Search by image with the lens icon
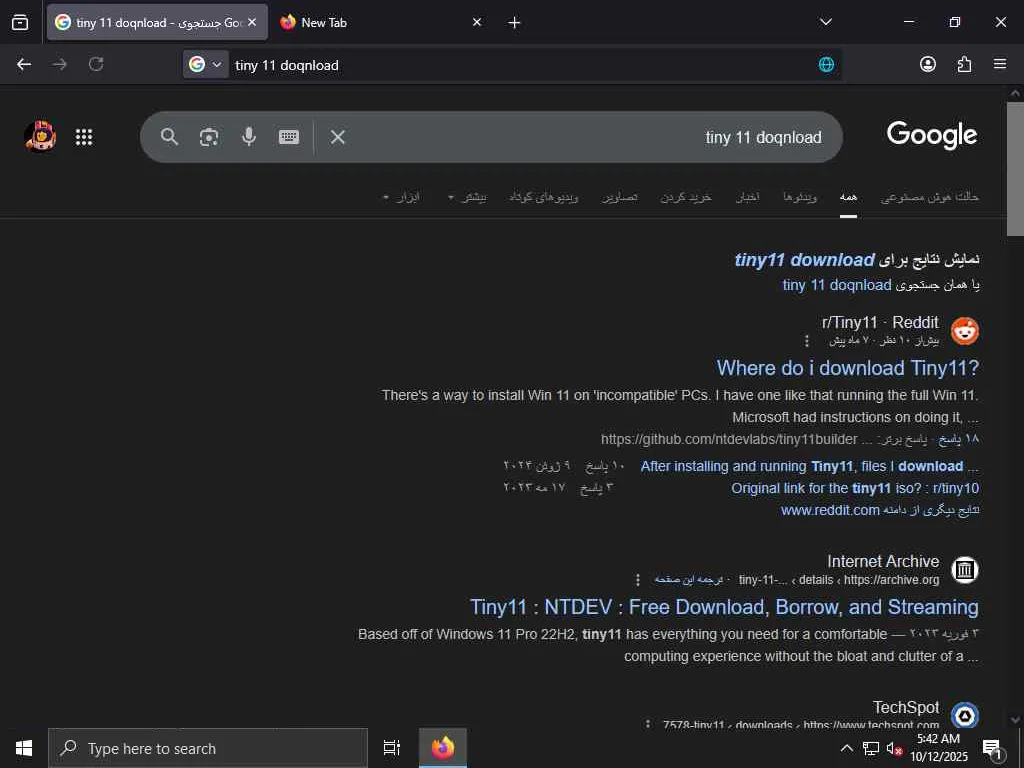The width and height of the screenshot is (1024, 768). (x=209, y=136)
